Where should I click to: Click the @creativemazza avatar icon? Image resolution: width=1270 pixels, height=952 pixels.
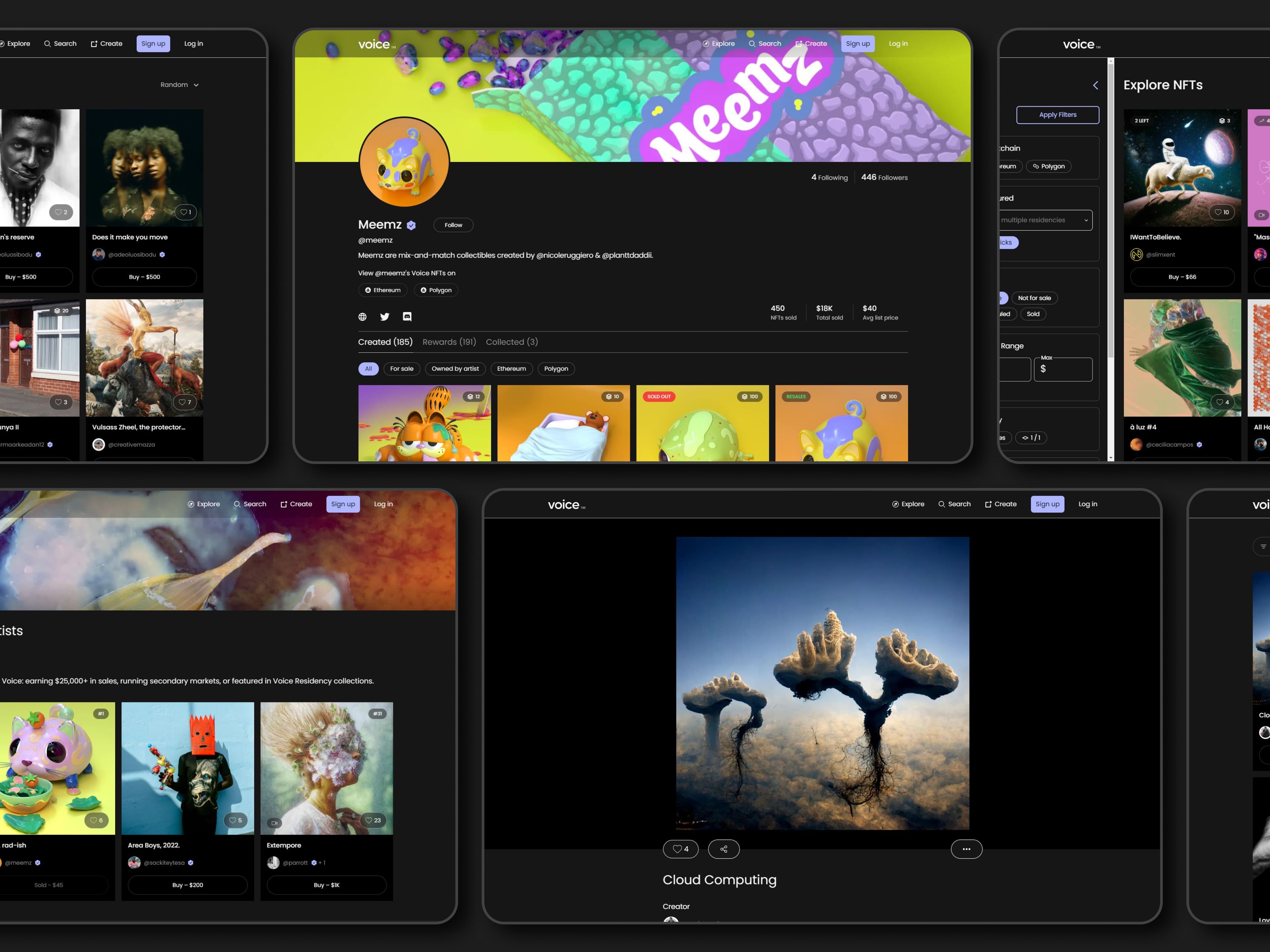99,444
